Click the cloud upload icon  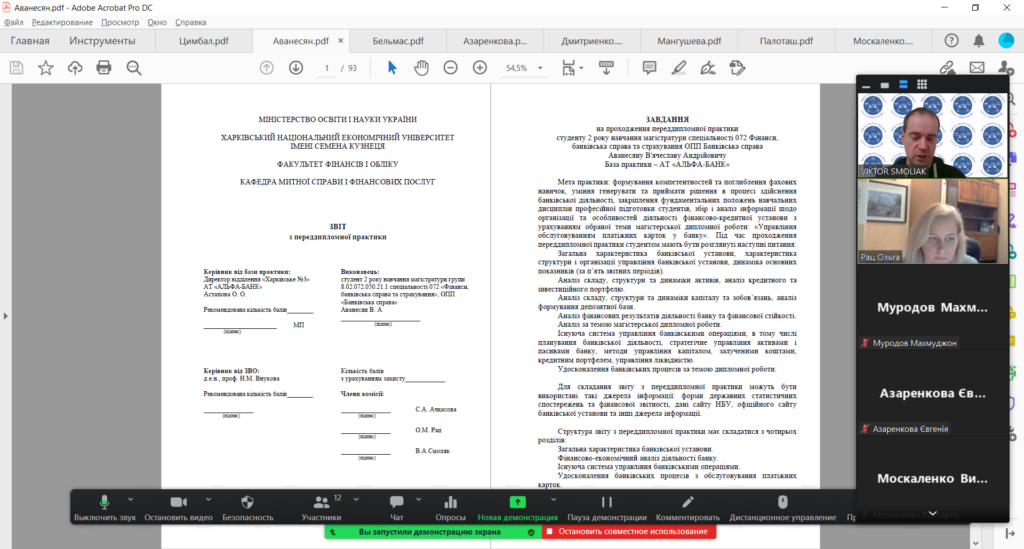click(75, 68)
